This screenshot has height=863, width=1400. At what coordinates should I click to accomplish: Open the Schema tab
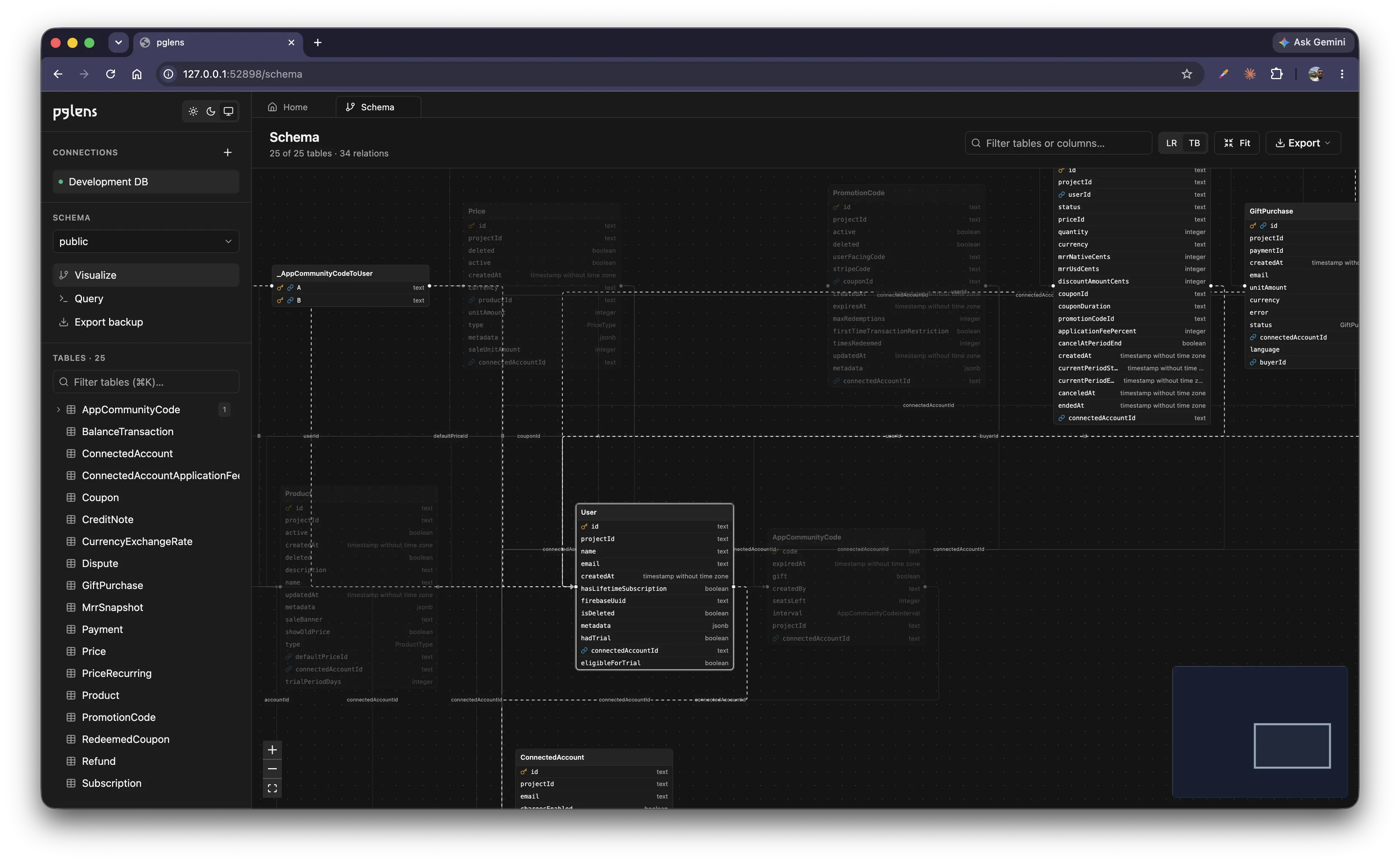pyautogui.click(x=378, y=107)
